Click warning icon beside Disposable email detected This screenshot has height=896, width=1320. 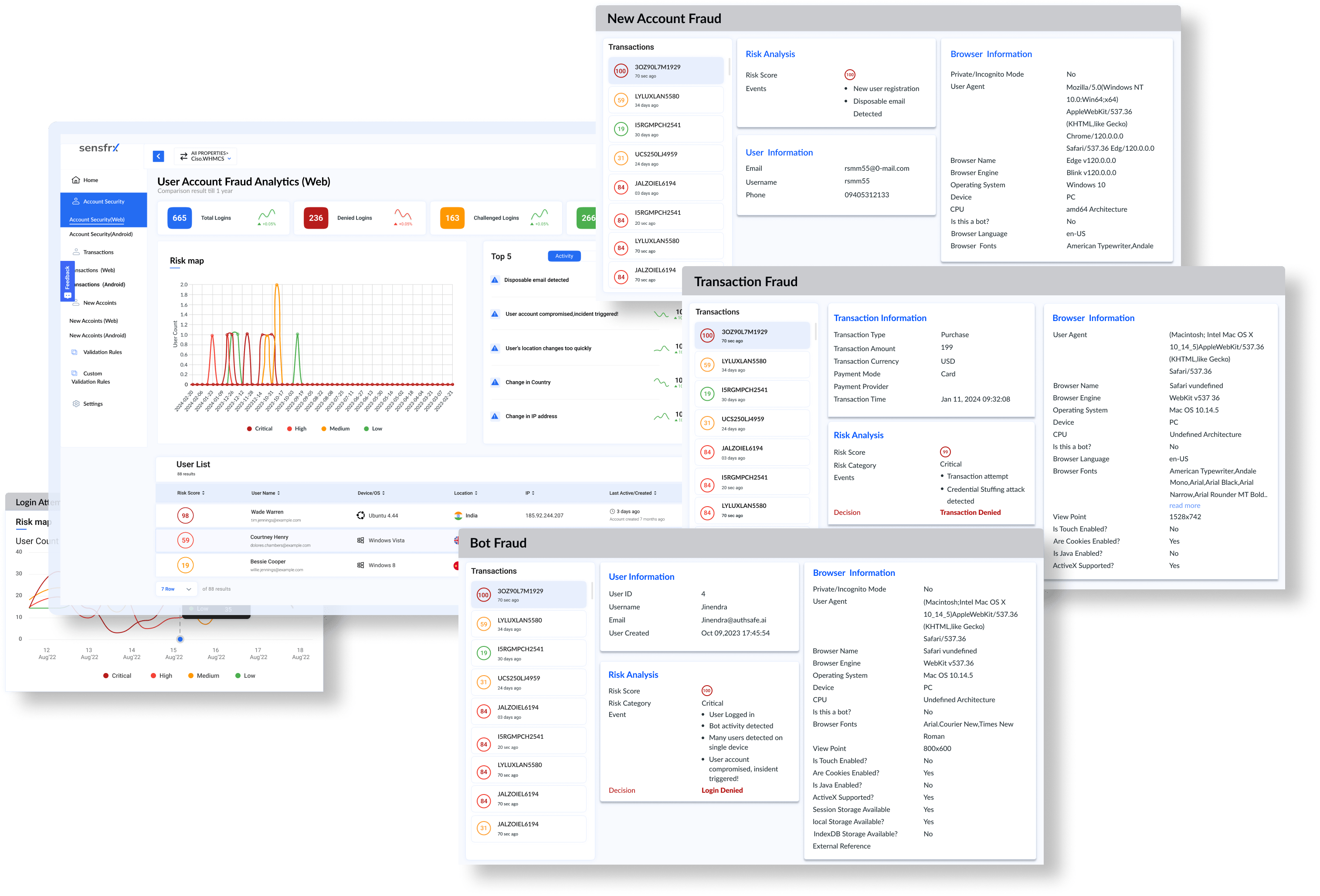pyautogui.click(x=495, y=280)
